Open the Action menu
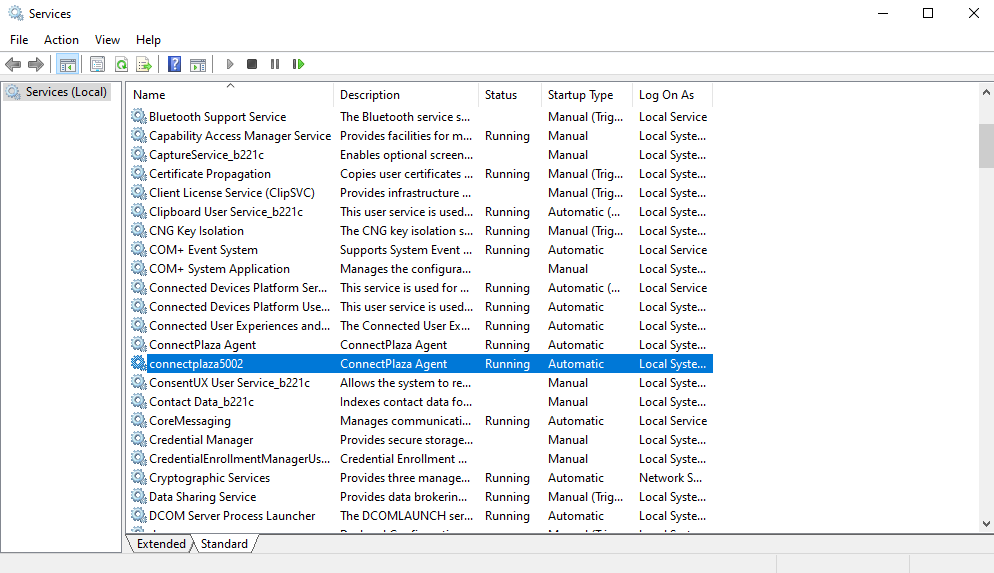This screenshot has height=573, width=994. click(x=61, y=39)
